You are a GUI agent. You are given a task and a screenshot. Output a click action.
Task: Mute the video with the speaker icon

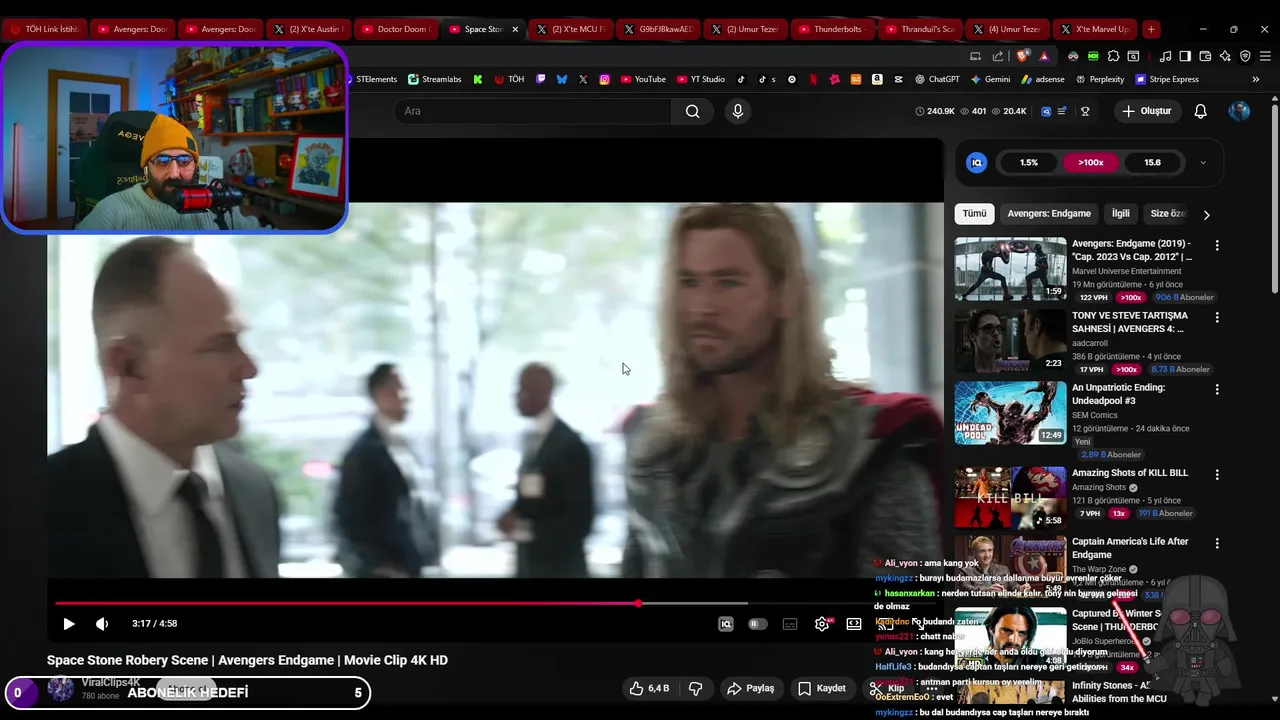pyautogui.click(x=102, y=624)
